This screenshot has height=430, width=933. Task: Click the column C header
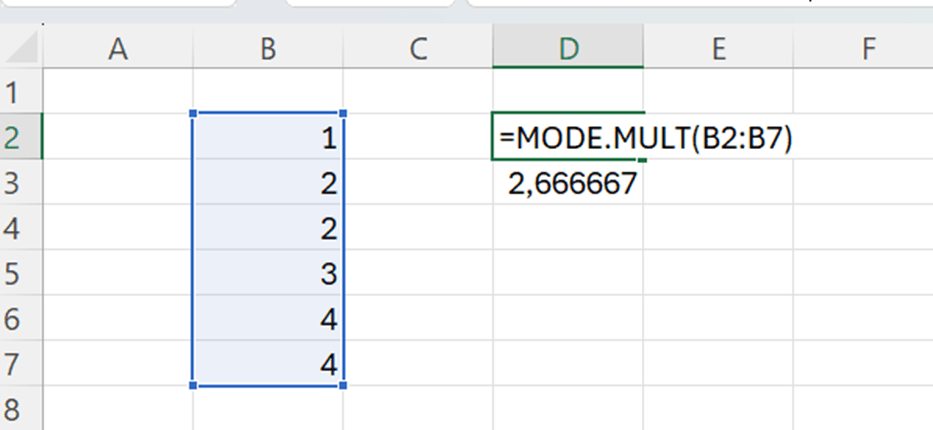click(x=417, y=48)
